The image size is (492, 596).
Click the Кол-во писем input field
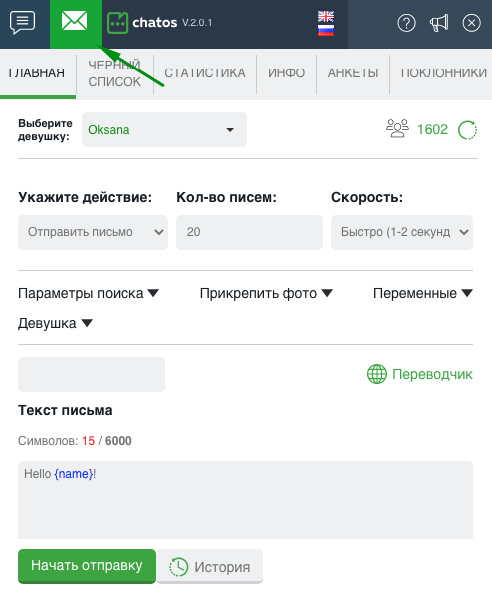(249, 232)
